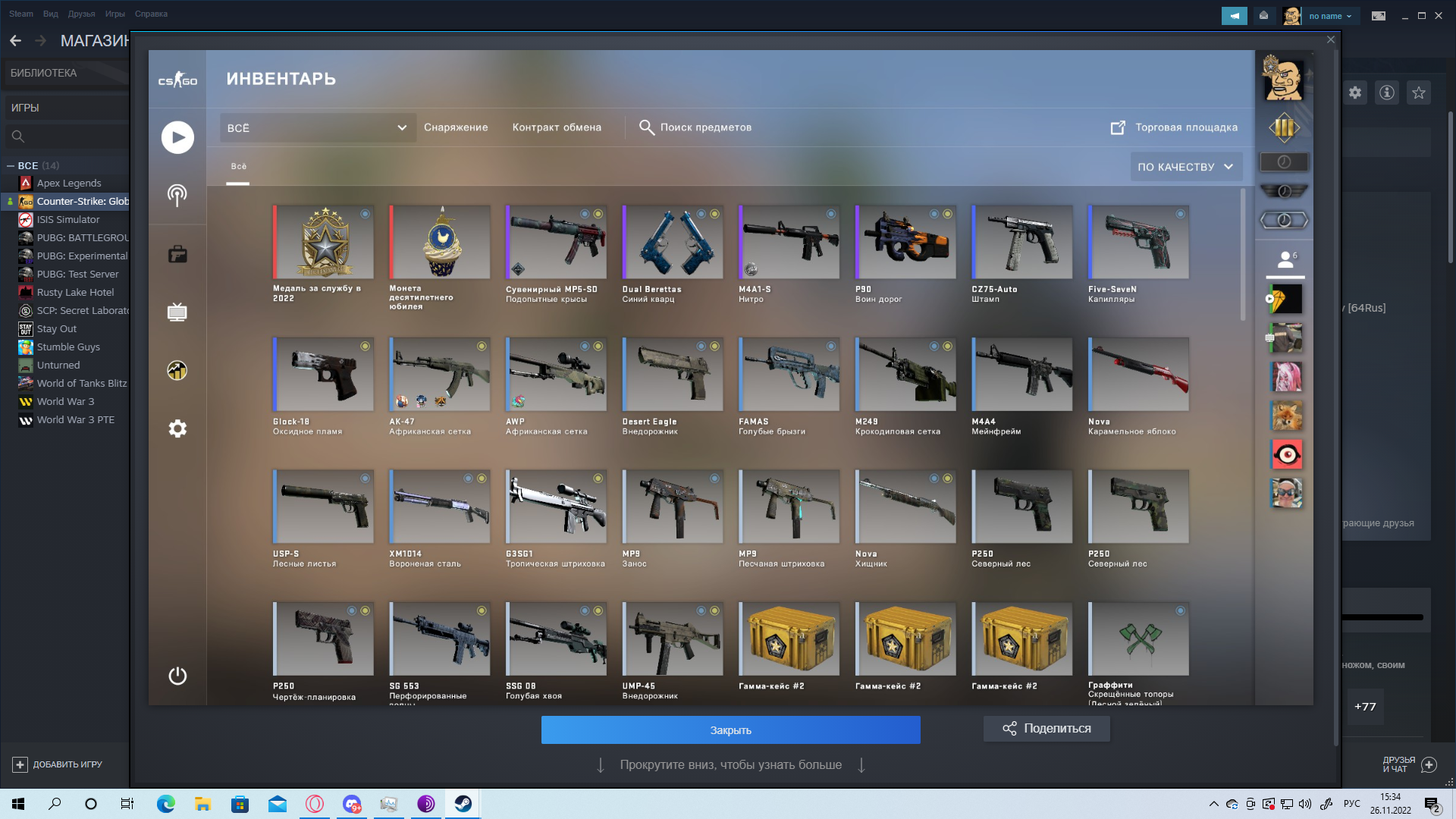Image resolution: width=1456 pixels, height=819 pixels.
Task: Click the Поиск предметов search field
Action: pos(706,127)
